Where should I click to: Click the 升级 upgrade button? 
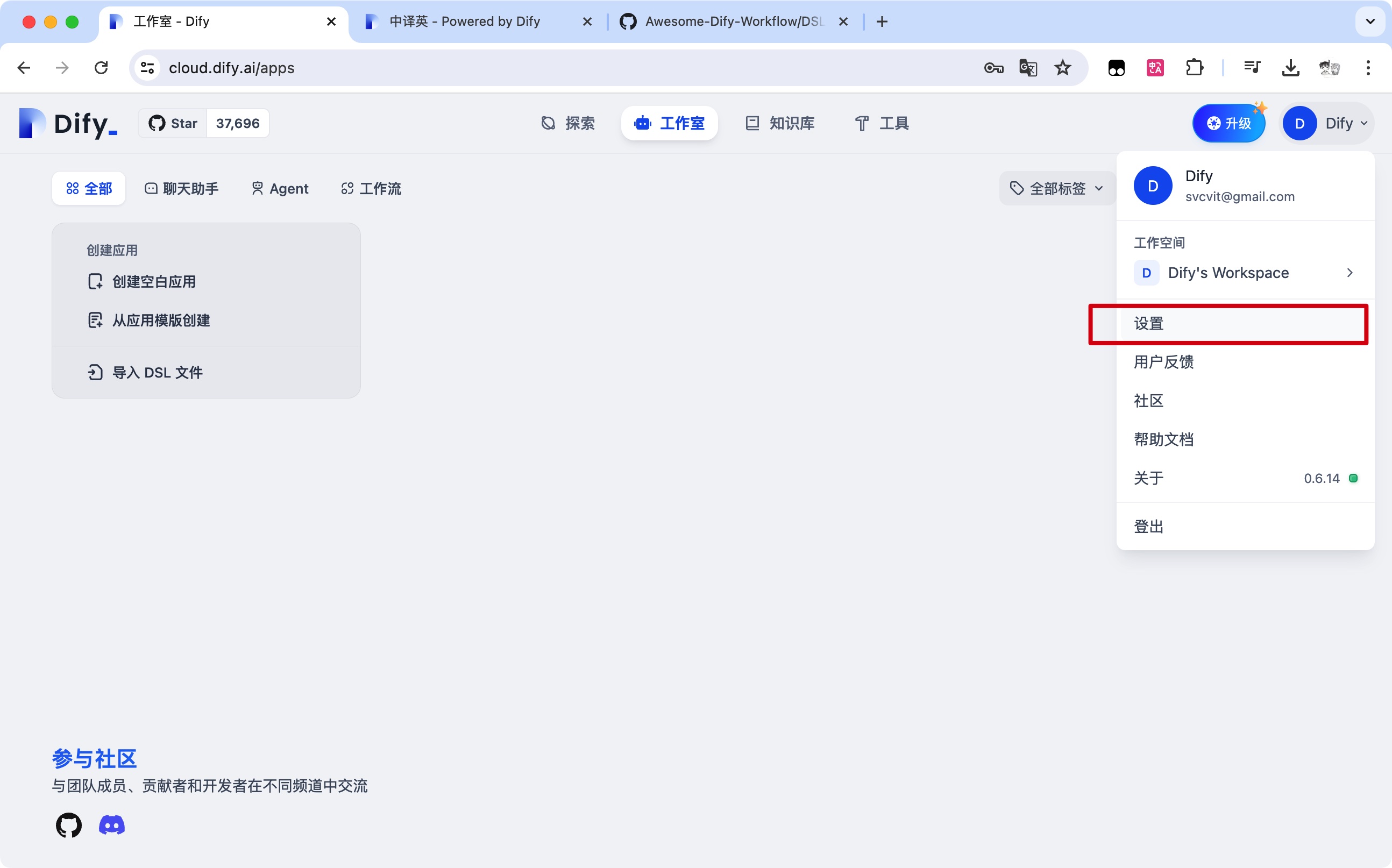coord(1228,124)
